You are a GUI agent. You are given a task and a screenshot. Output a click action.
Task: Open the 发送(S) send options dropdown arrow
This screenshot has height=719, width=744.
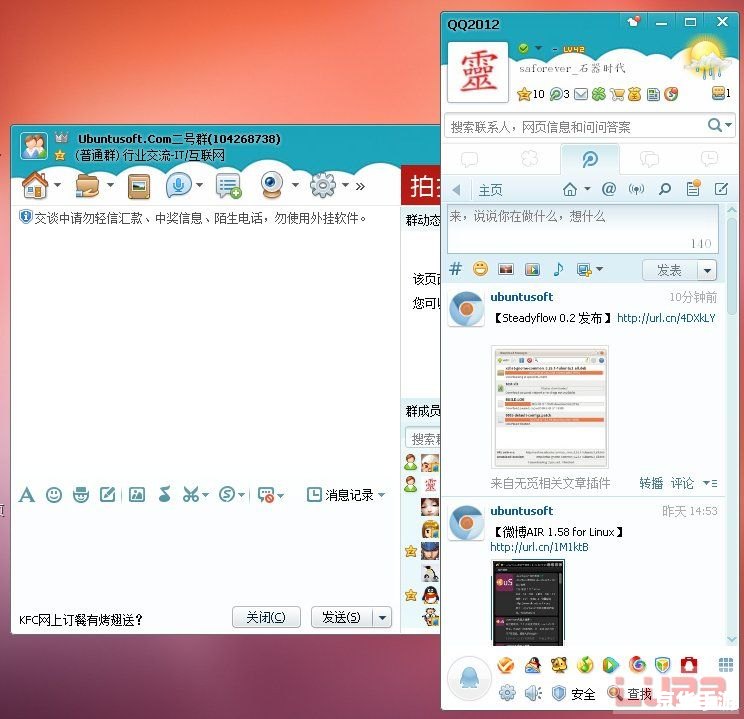pos(382,617)
